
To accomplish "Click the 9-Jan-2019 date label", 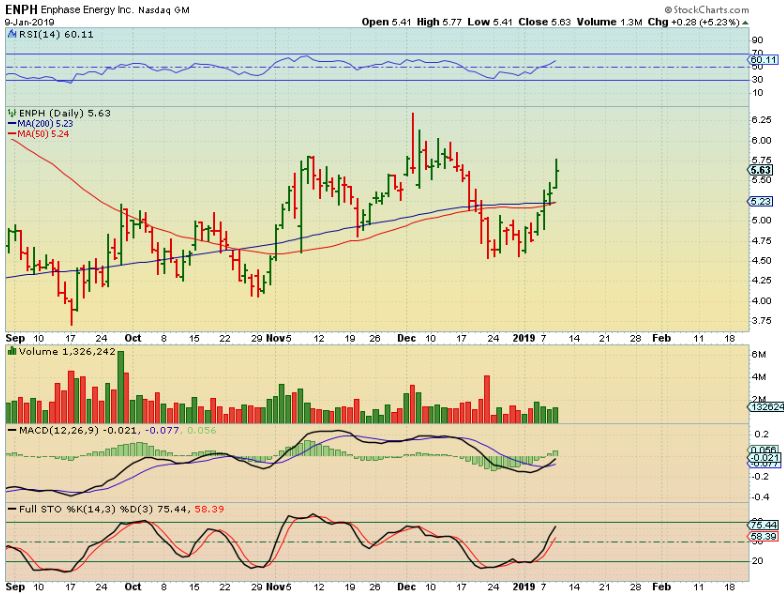I will [30, 22].
